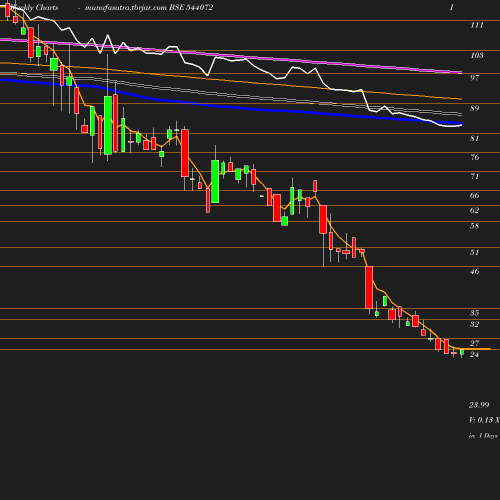Select the 51 price axis label
The width and height of the screenshot is (500, 500).
[x=475, y=252]
